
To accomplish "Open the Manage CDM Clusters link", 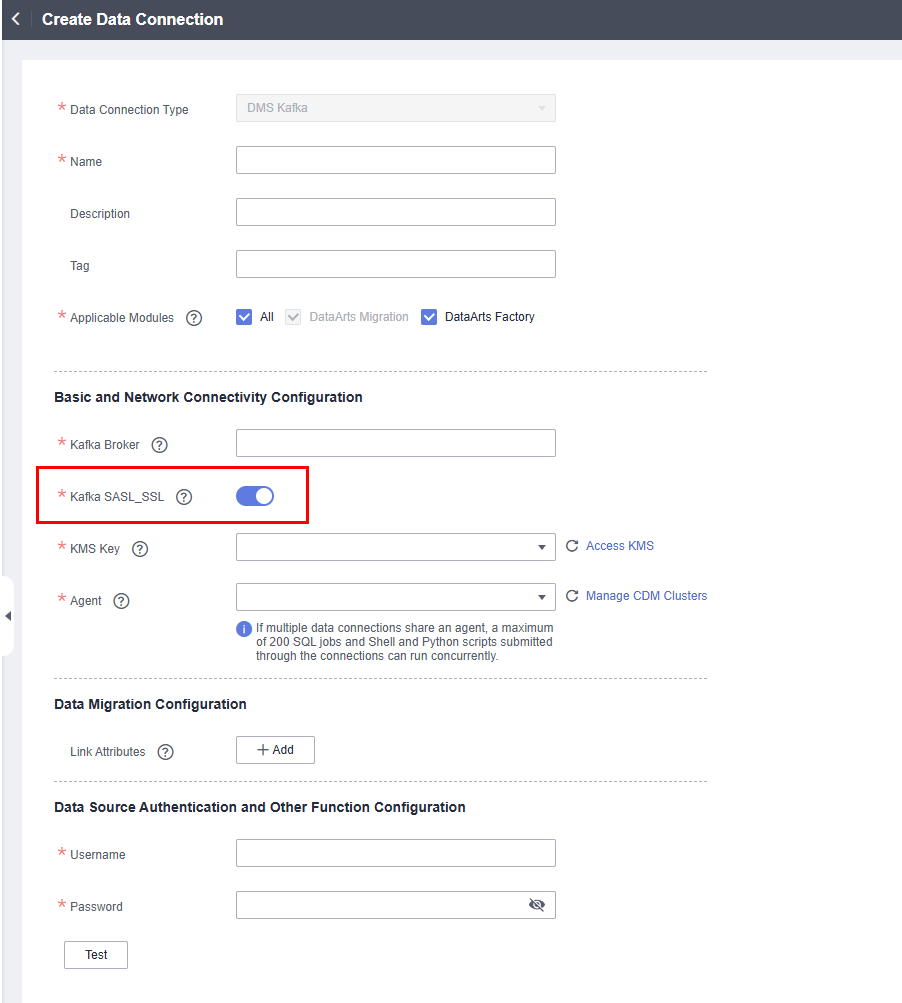I will pyautogui.click(x=646, y=596).
